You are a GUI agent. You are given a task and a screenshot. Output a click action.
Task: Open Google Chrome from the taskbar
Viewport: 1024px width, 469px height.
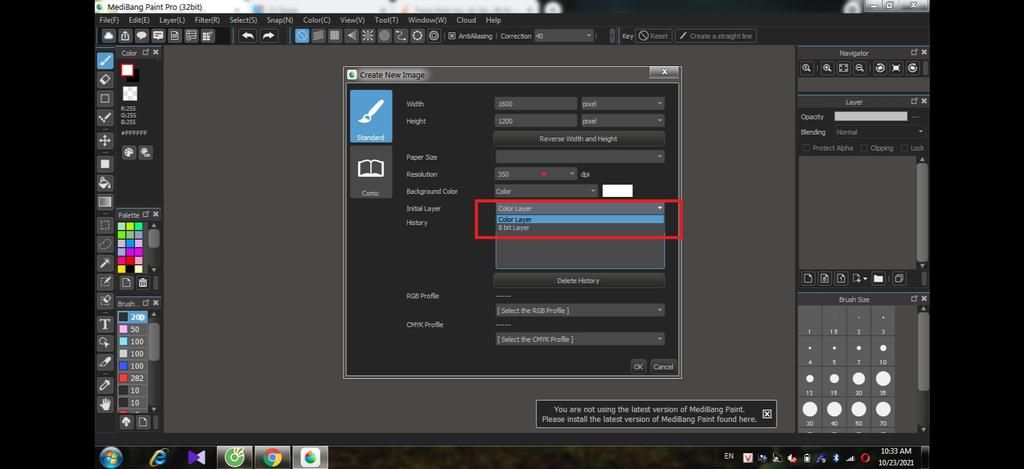[x=272, y=457]
